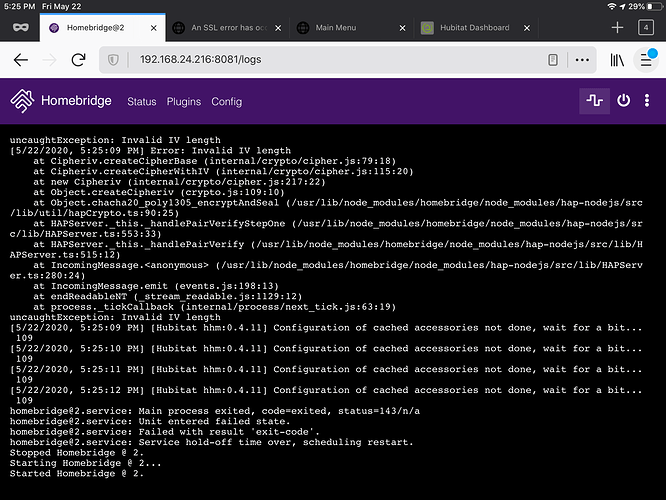
Task: Click 'Starting Homebridge @ 2...' line
Action: click(x=85, y=463)
